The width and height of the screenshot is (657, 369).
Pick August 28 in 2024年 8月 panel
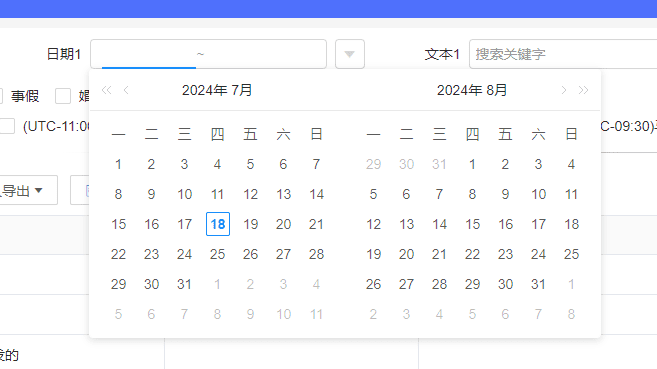pos(439,284)
